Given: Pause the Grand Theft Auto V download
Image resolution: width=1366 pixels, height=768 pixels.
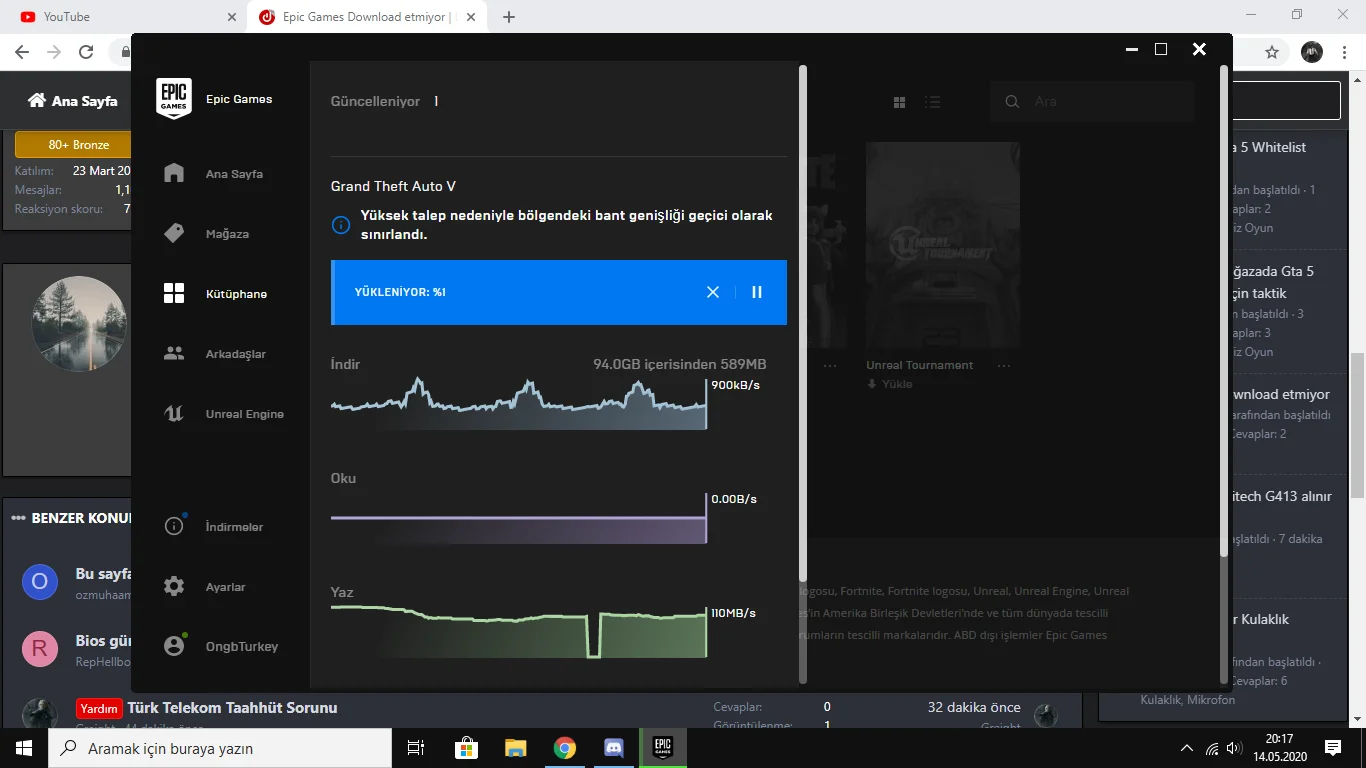Looking at the screenshot, I should pyautogui.click(x=757, y=292).
